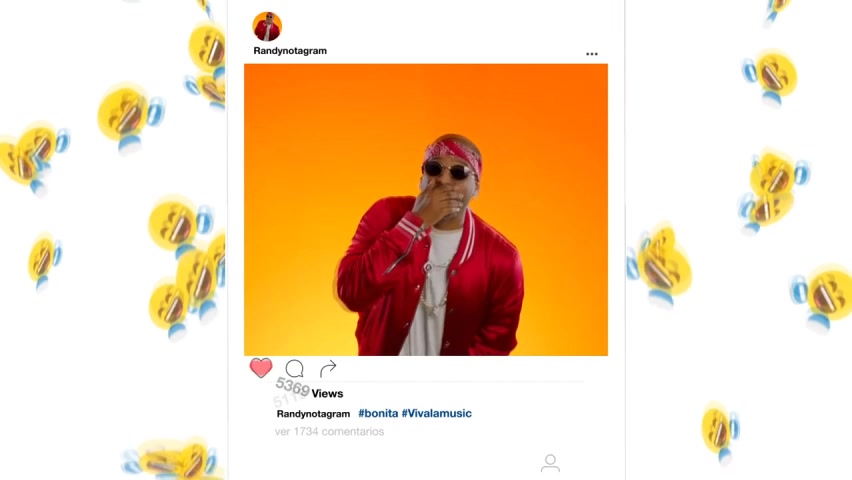Image resolution: width=852 pixels, height=480 pixels.
Task: Click the share arrow icon
Action: pyautogui.click(x=328, y=369)
